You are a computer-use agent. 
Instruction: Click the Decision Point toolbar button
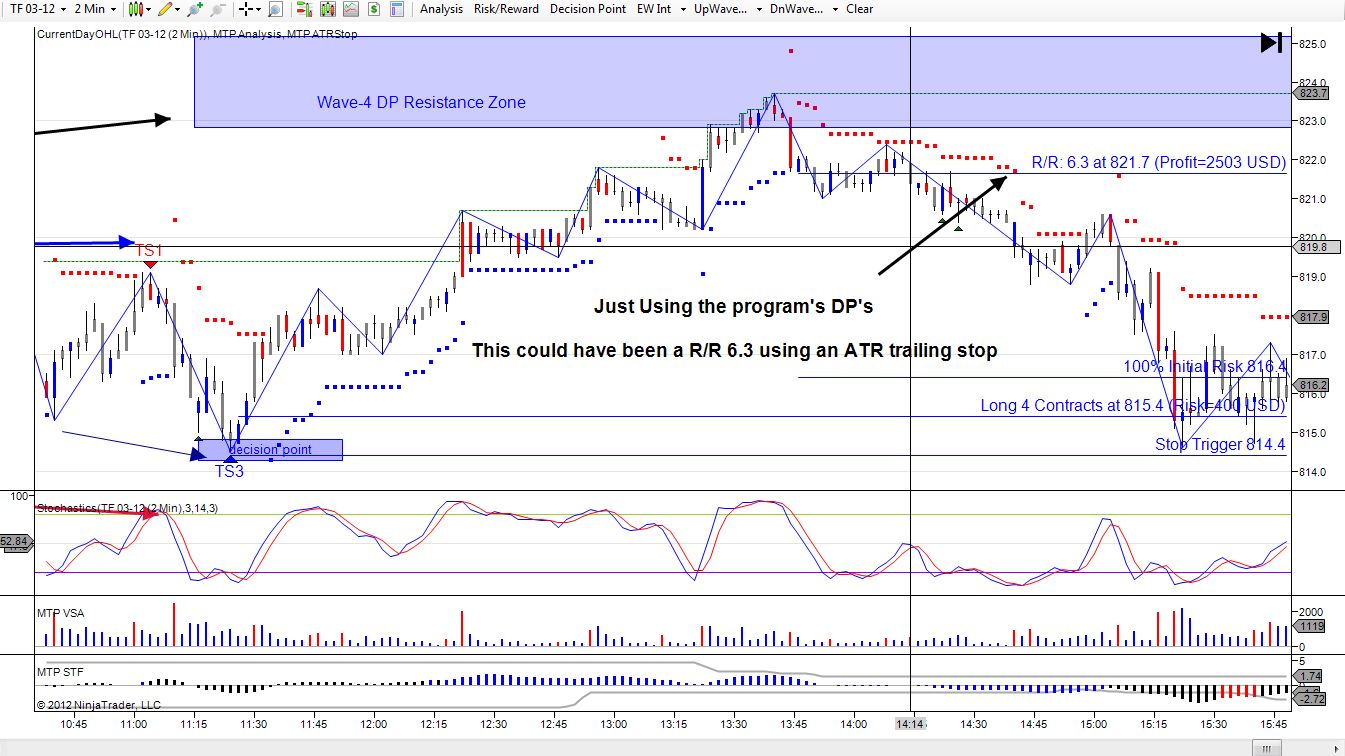(588, 9)
